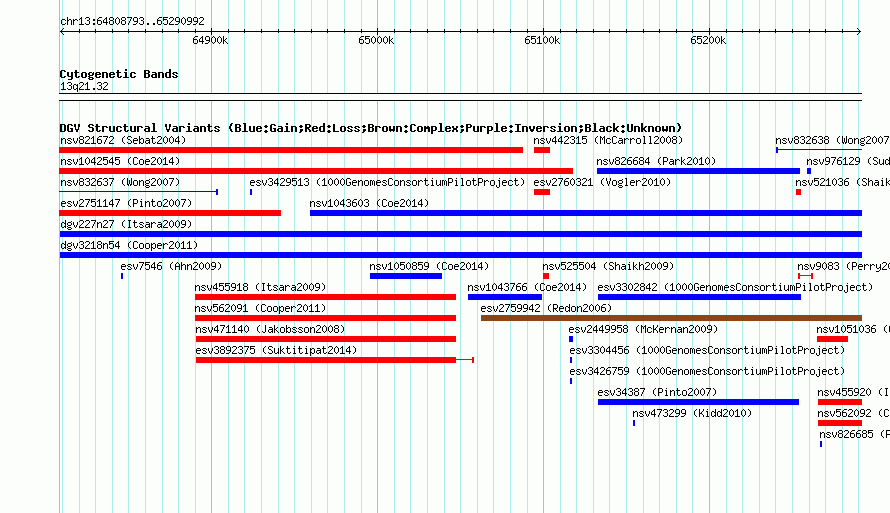Image resolution: width=890 pixels, height=513 pixels.
Task: Click the blue nsv1043603 gain bar
Action: [586, 213]
